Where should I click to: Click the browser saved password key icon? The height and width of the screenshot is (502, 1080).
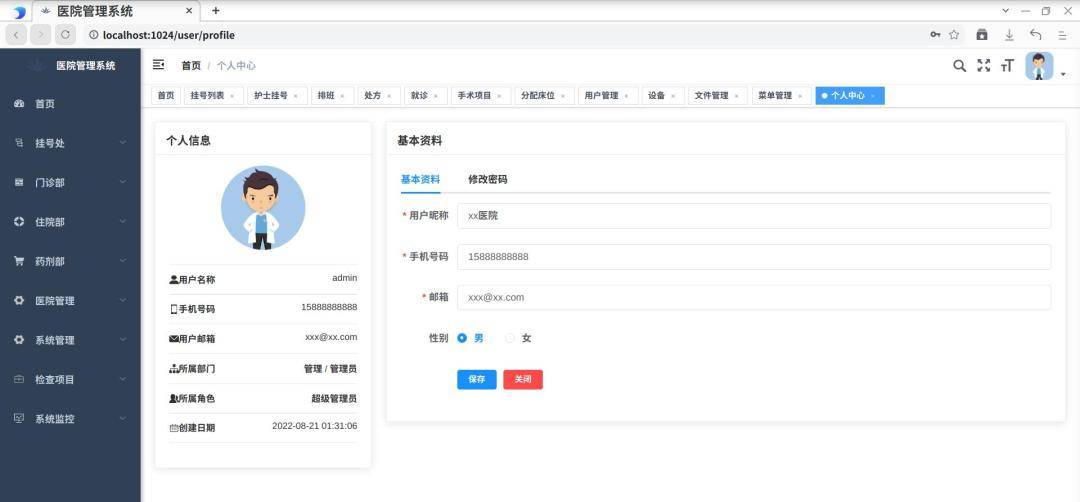tap(935, 34)
